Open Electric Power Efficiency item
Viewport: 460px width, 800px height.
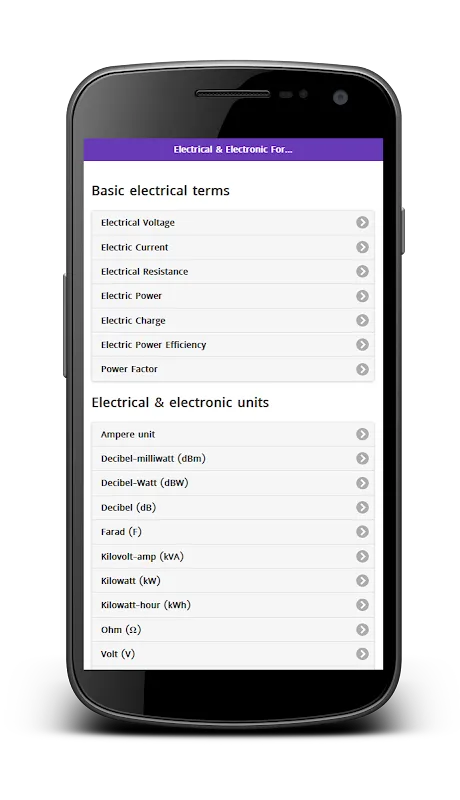(233, 345)
